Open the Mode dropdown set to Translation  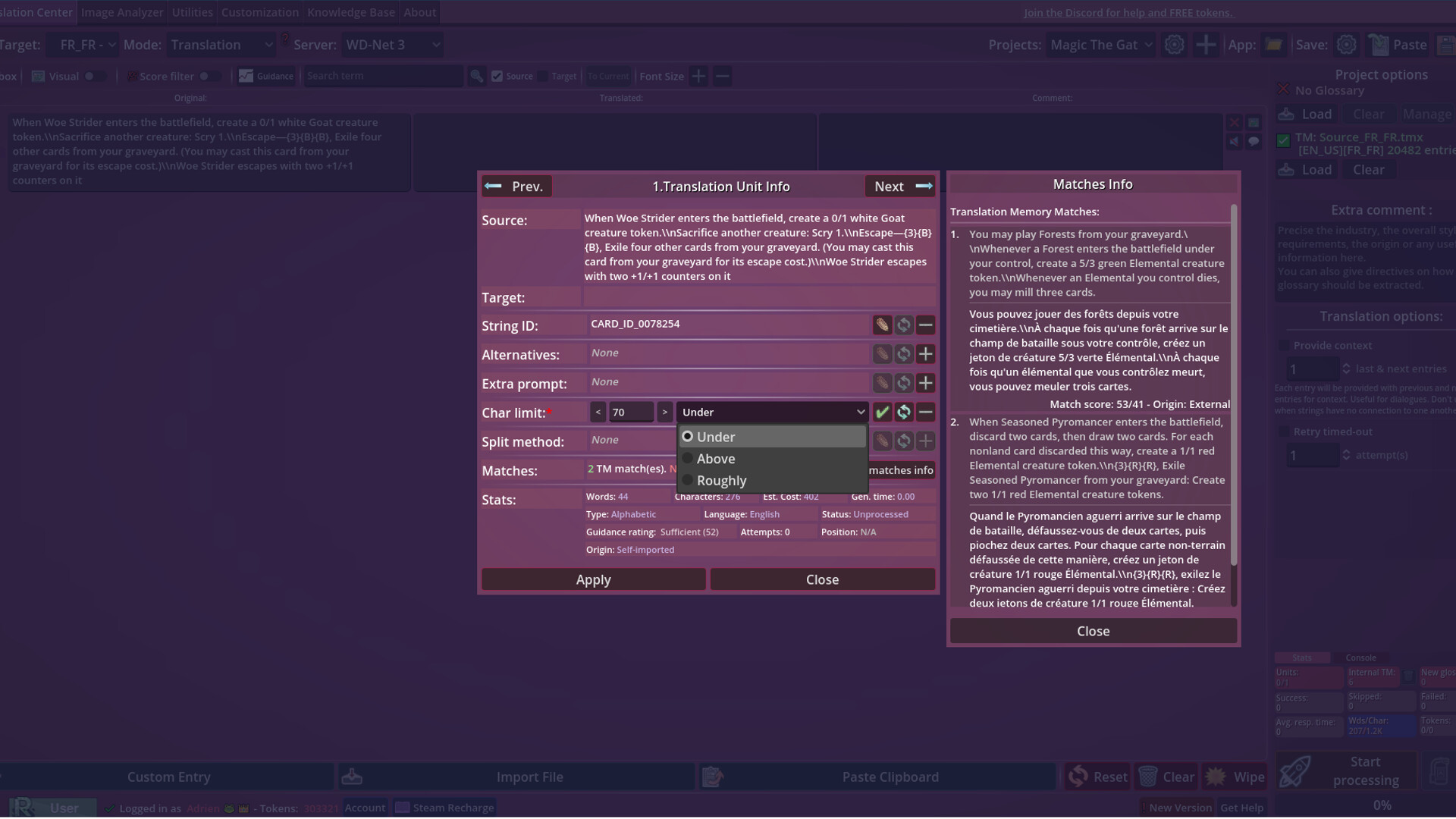point(221,44)
